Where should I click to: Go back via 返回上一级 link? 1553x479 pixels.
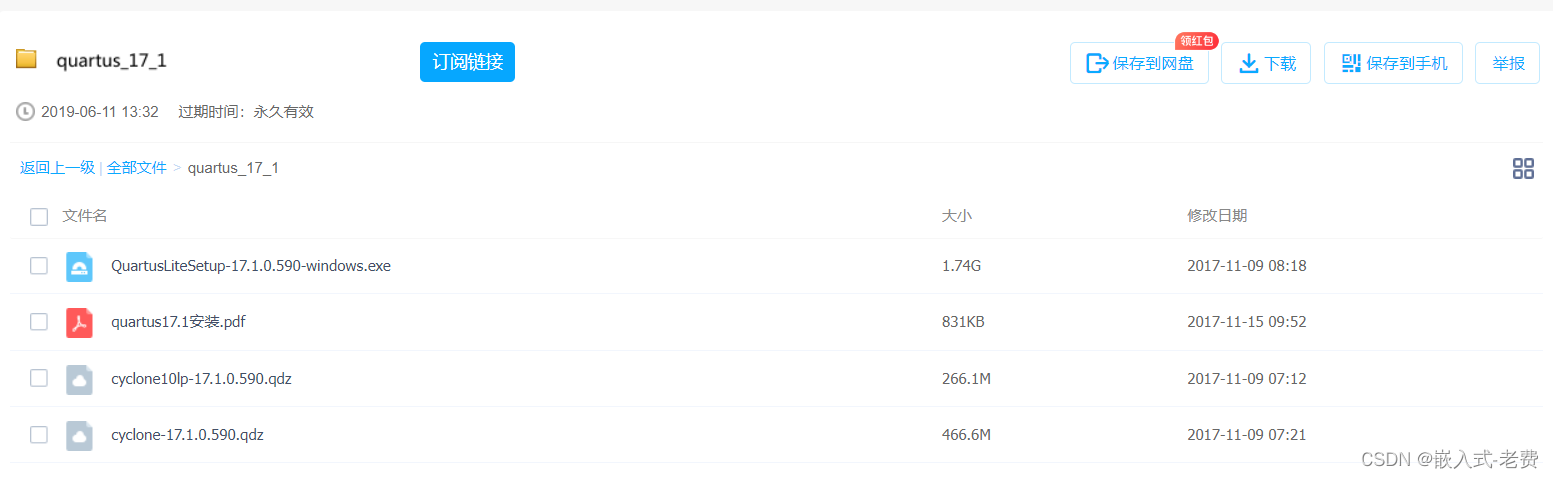tap(57, 168)
